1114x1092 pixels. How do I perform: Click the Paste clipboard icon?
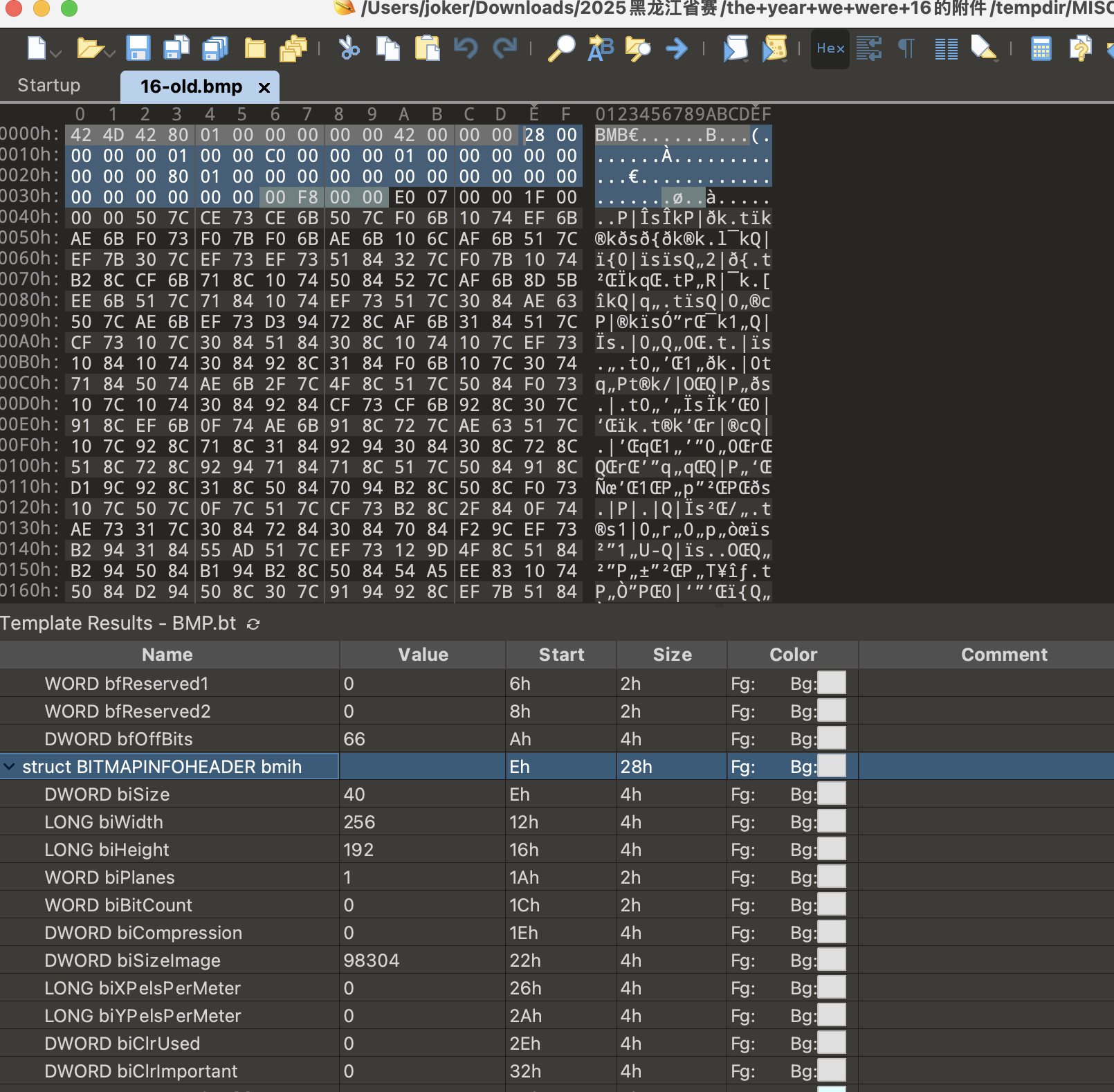point(427,48)
